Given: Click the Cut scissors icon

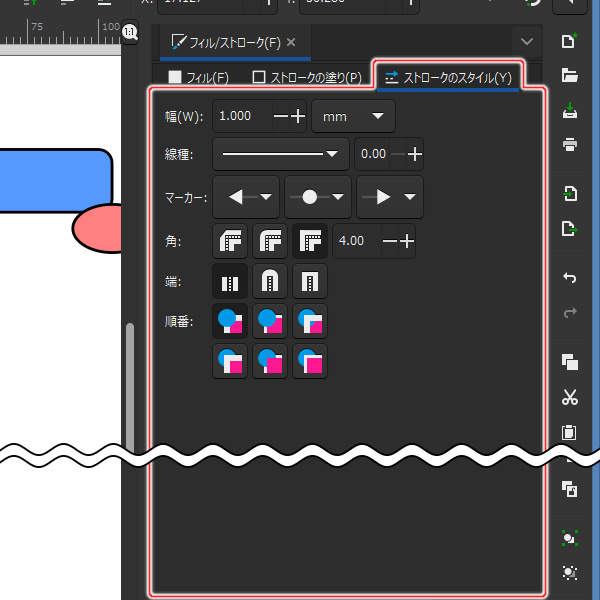Looking at the screenshot, I should coord(570,397).
